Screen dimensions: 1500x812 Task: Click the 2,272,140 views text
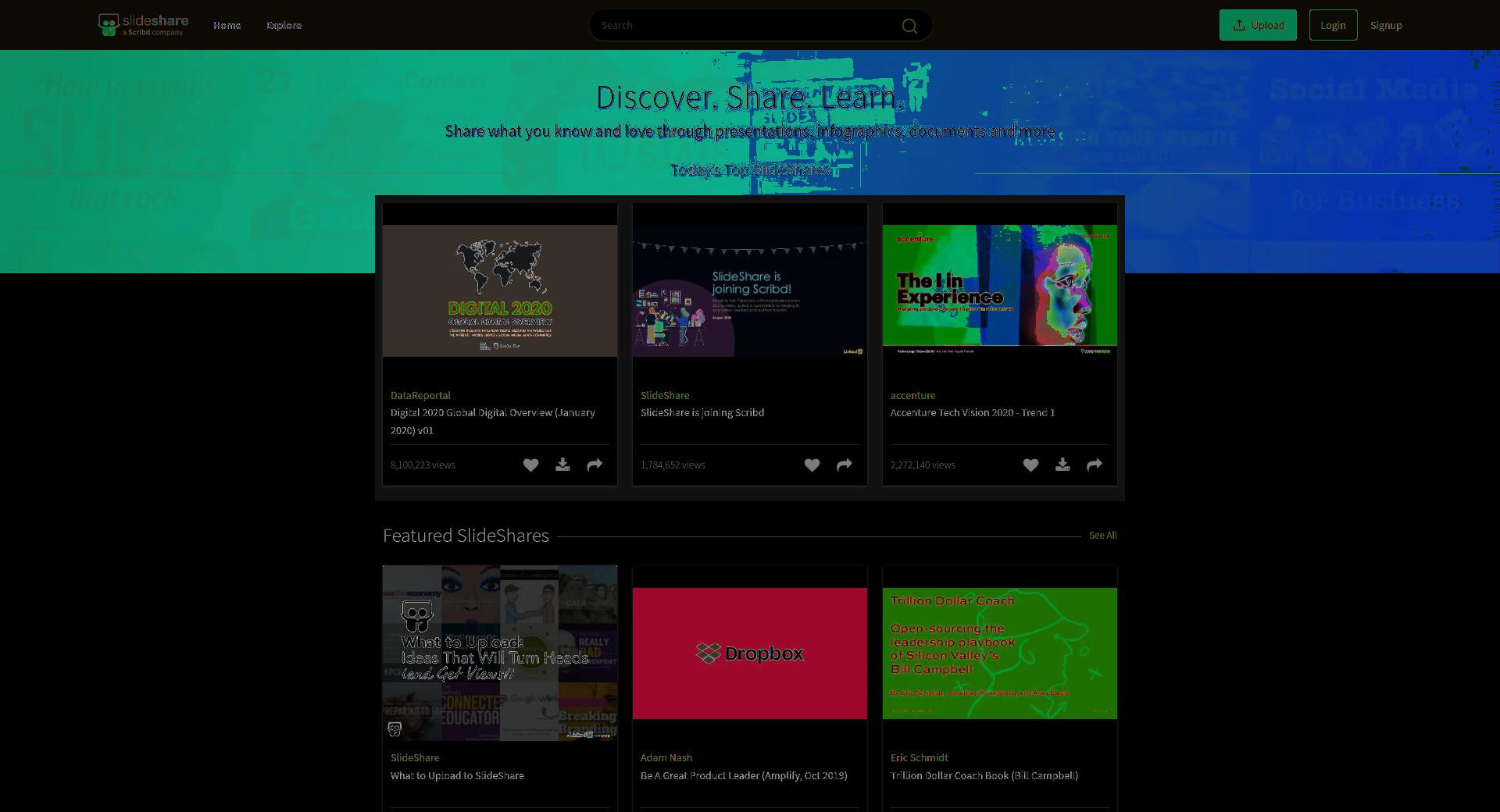click(x=923, y=465)
